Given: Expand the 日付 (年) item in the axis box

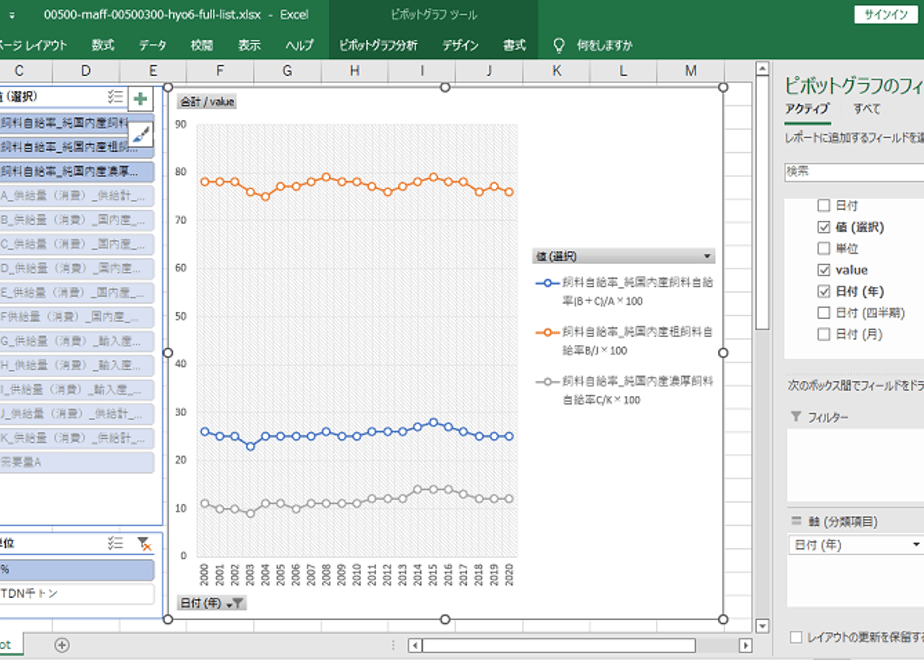Looking at the screenshot, I should 916,545.
